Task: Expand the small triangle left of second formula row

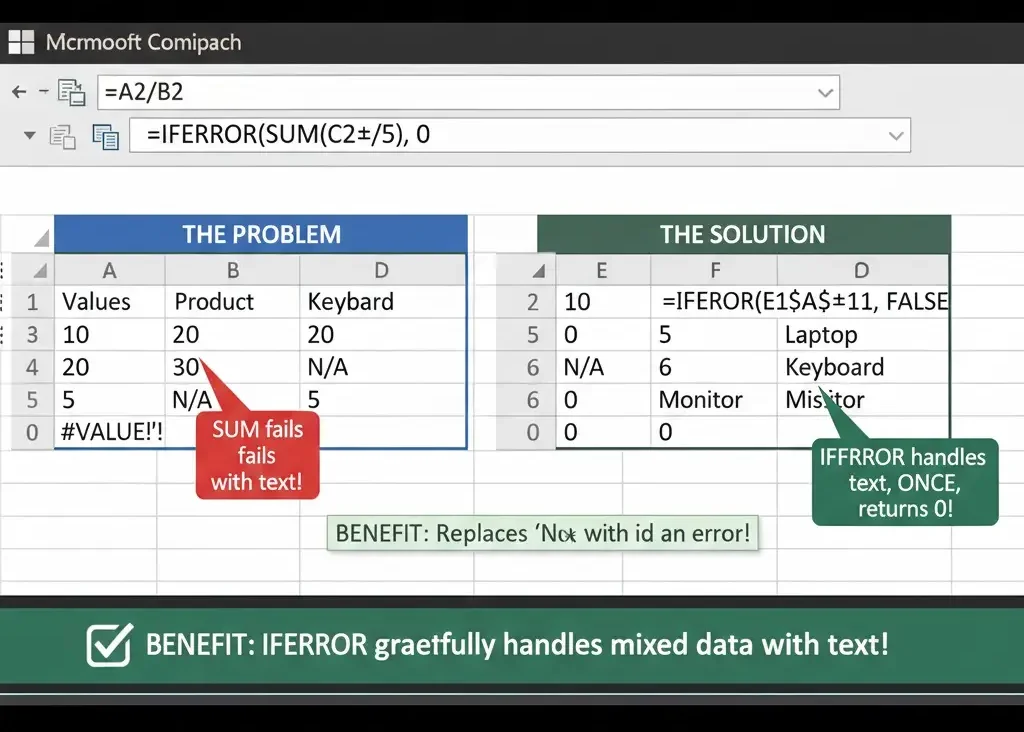Action: [29, 136]
